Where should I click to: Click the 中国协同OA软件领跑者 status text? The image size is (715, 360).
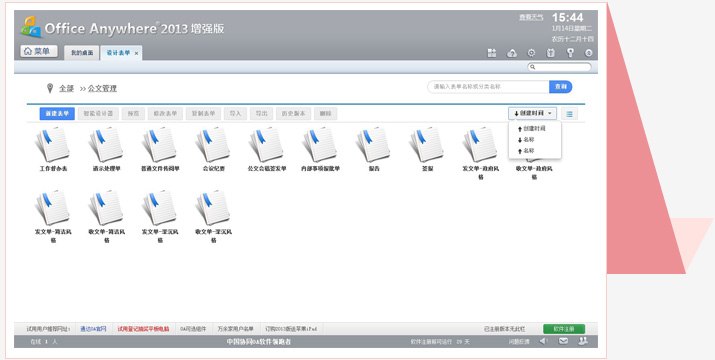259,341
